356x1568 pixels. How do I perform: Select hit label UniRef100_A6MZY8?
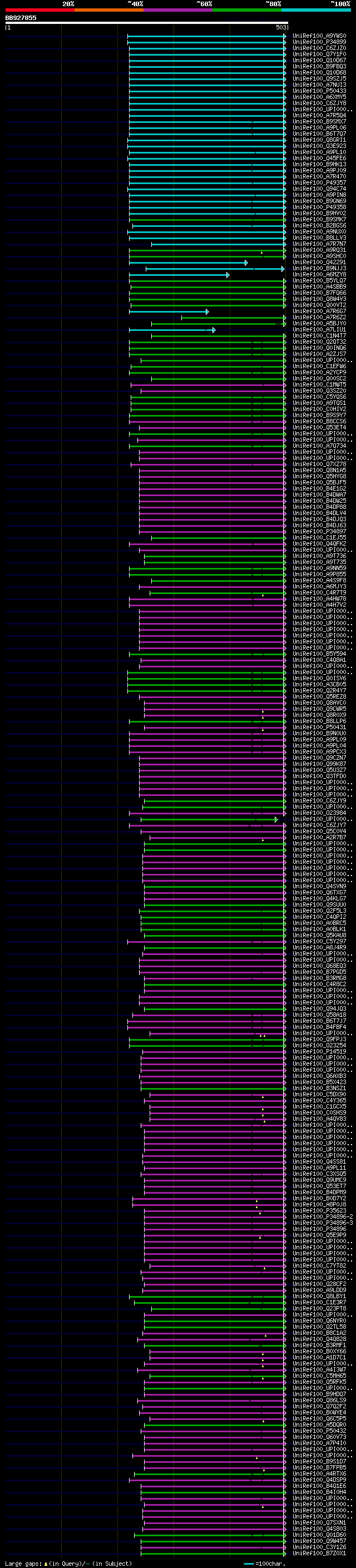(319, 275)
